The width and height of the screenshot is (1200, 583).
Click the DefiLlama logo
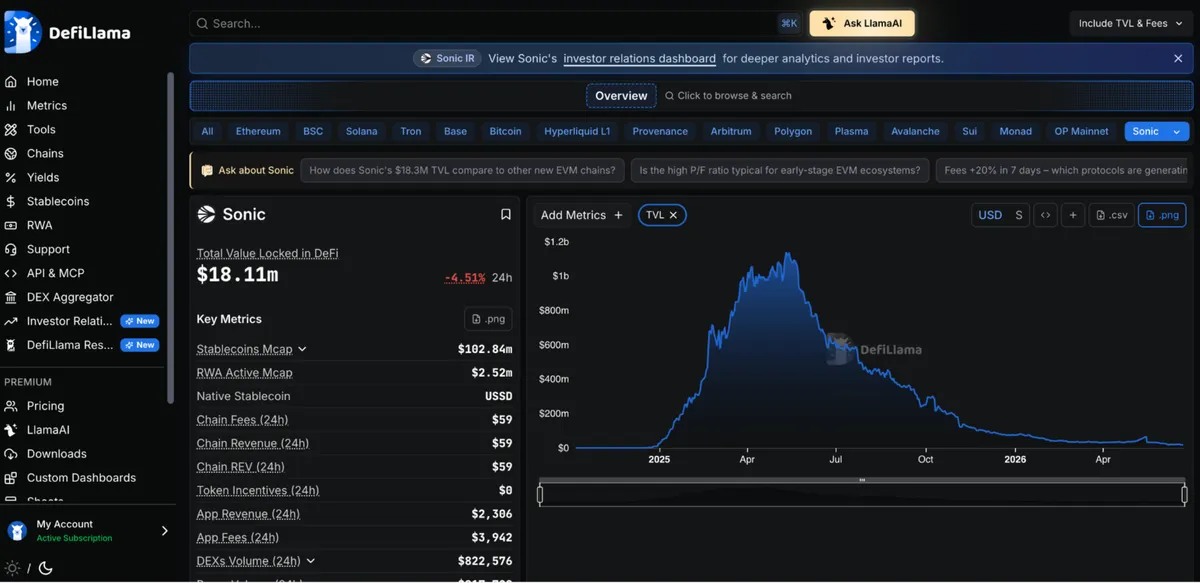[67, 32]
